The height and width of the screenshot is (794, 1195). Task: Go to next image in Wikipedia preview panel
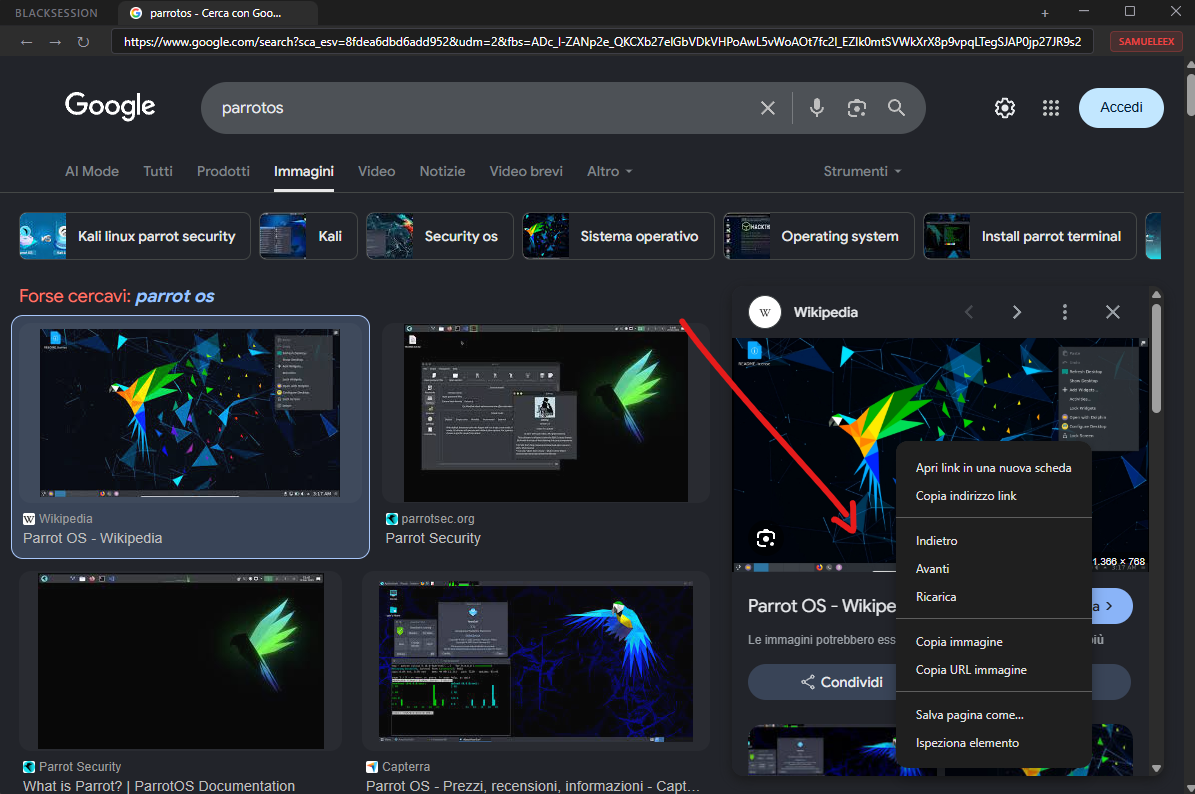pyautogui.click(x=1017, y=312)
